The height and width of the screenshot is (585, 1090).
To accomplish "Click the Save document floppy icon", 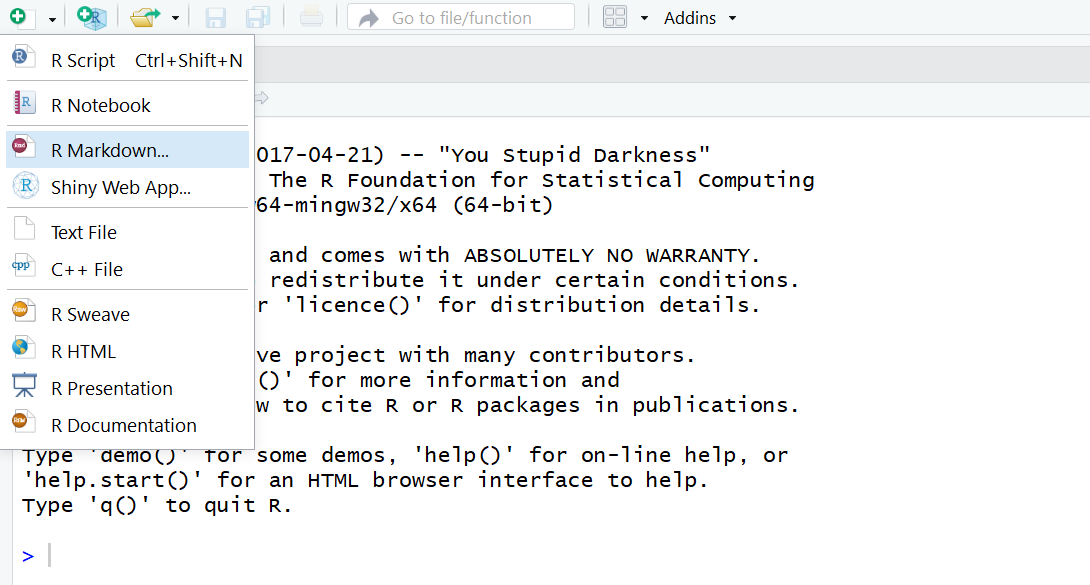I will point(215,17).
